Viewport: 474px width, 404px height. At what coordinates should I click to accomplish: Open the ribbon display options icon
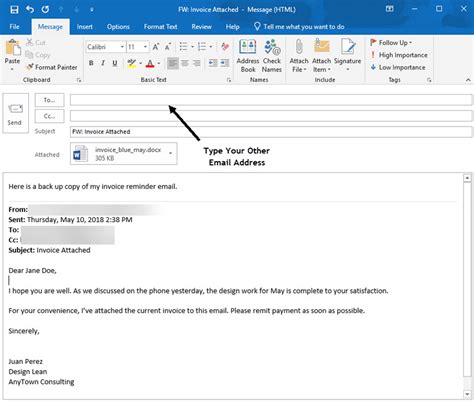389,9
